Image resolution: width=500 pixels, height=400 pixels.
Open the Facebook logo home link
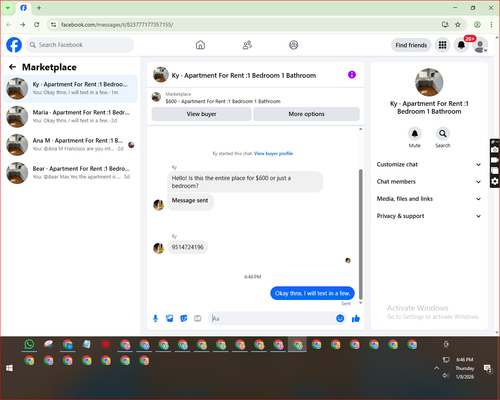(x=14, y=45)
